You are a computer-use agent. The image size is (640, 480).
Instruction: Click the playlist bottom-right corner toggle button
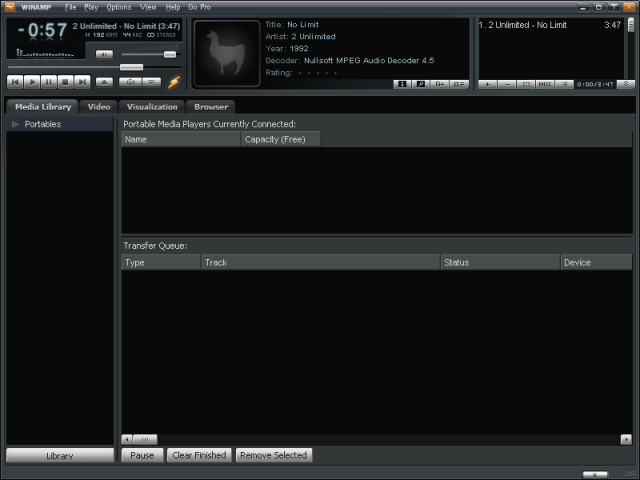click(x=625, y=84)
